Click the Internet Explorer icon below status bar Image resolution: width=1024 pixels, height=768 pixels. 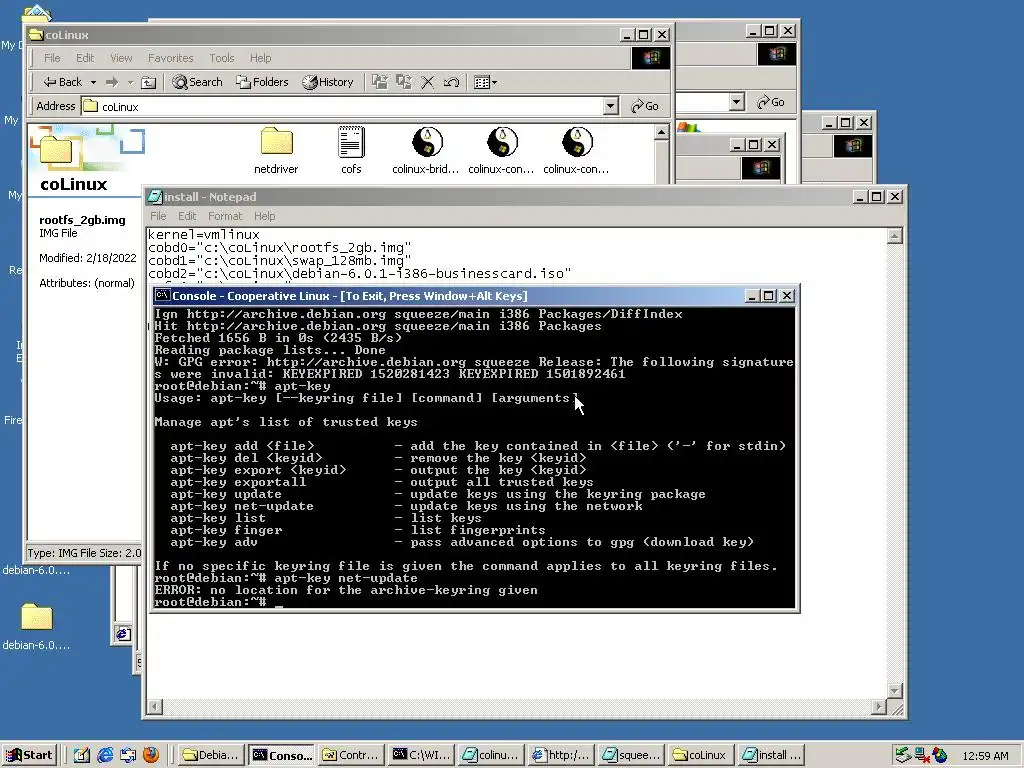click(x=123, y=633)
